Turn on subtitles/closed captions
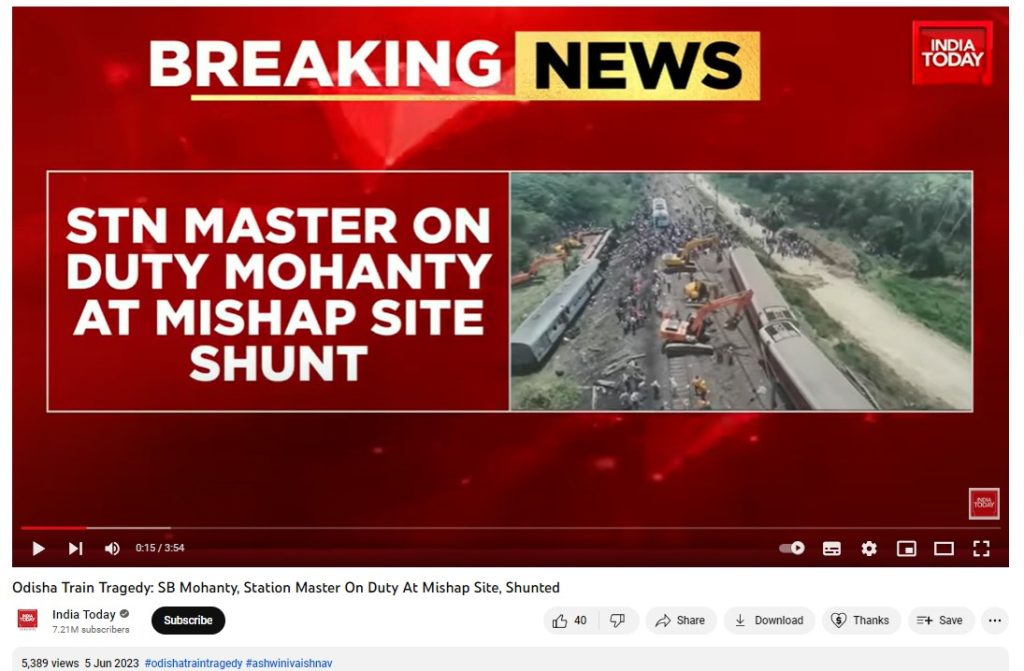Viewport: 1024px width, 671px height. click(x=831, y=548)
